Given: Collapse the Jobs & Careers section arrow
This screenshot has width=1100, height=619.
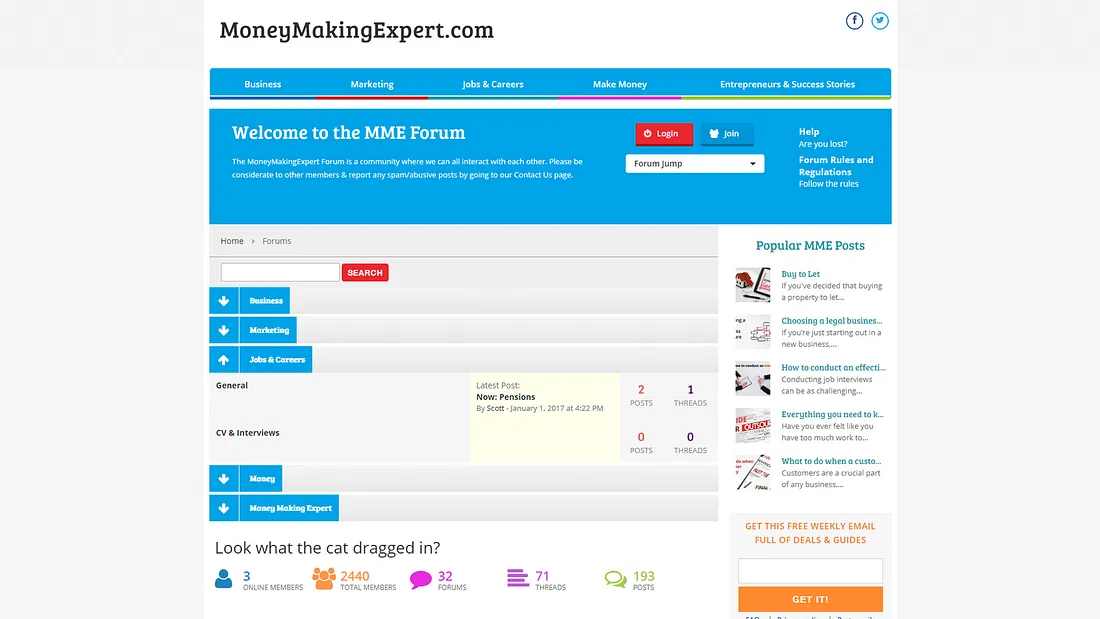Looking at the screenshot, I should coord(224,359).
